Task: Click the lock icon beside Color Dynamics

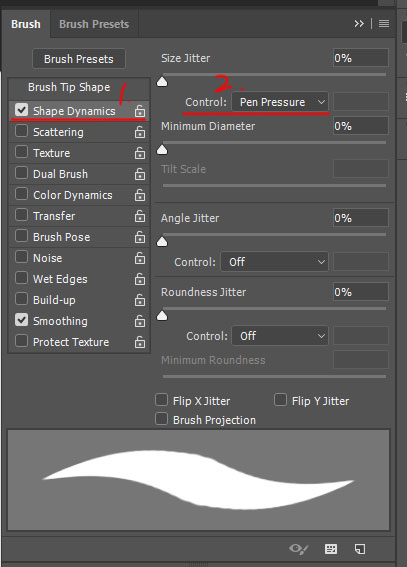Action: [140, 195]
